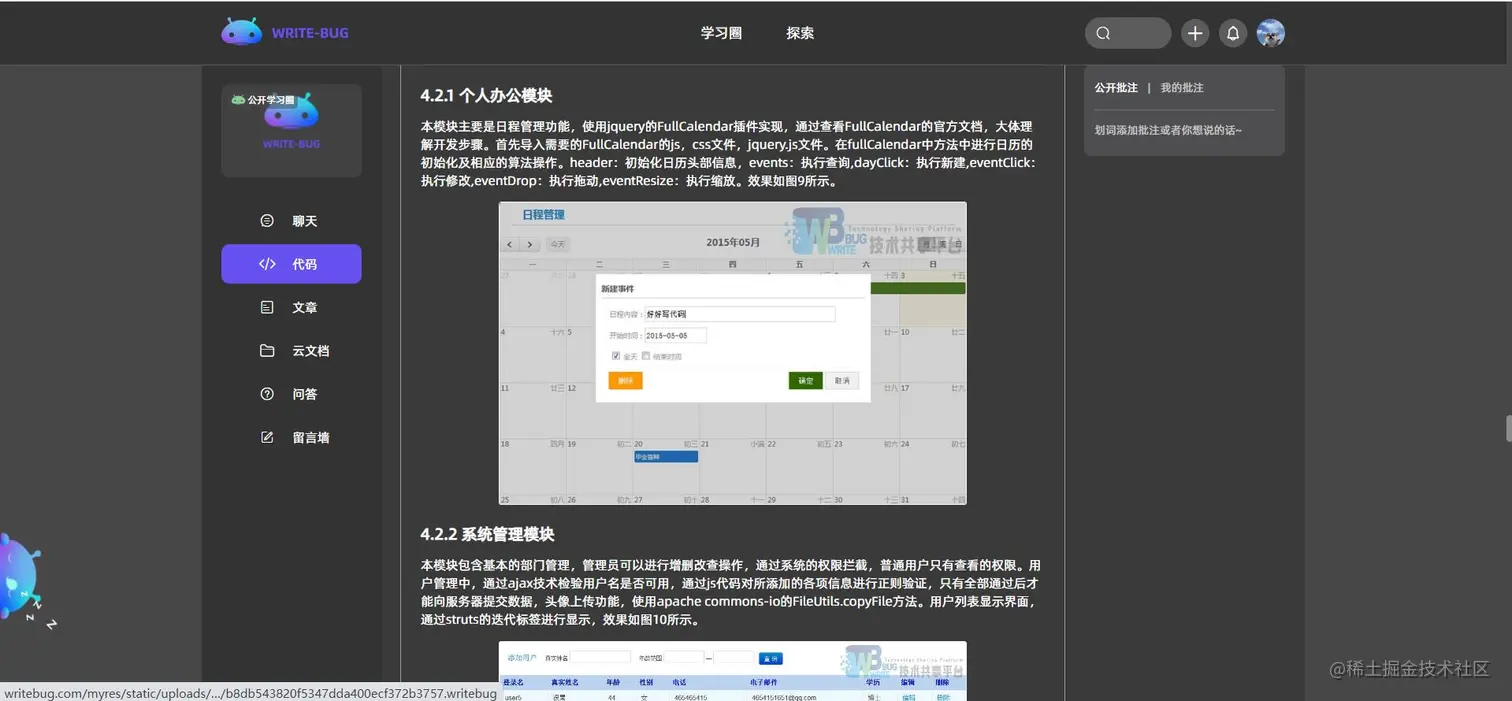Viewport: 1512px width, 701px height.
Task: Open 问答 sidebar item
Action: pyautogui.click(x=291, y=394)
